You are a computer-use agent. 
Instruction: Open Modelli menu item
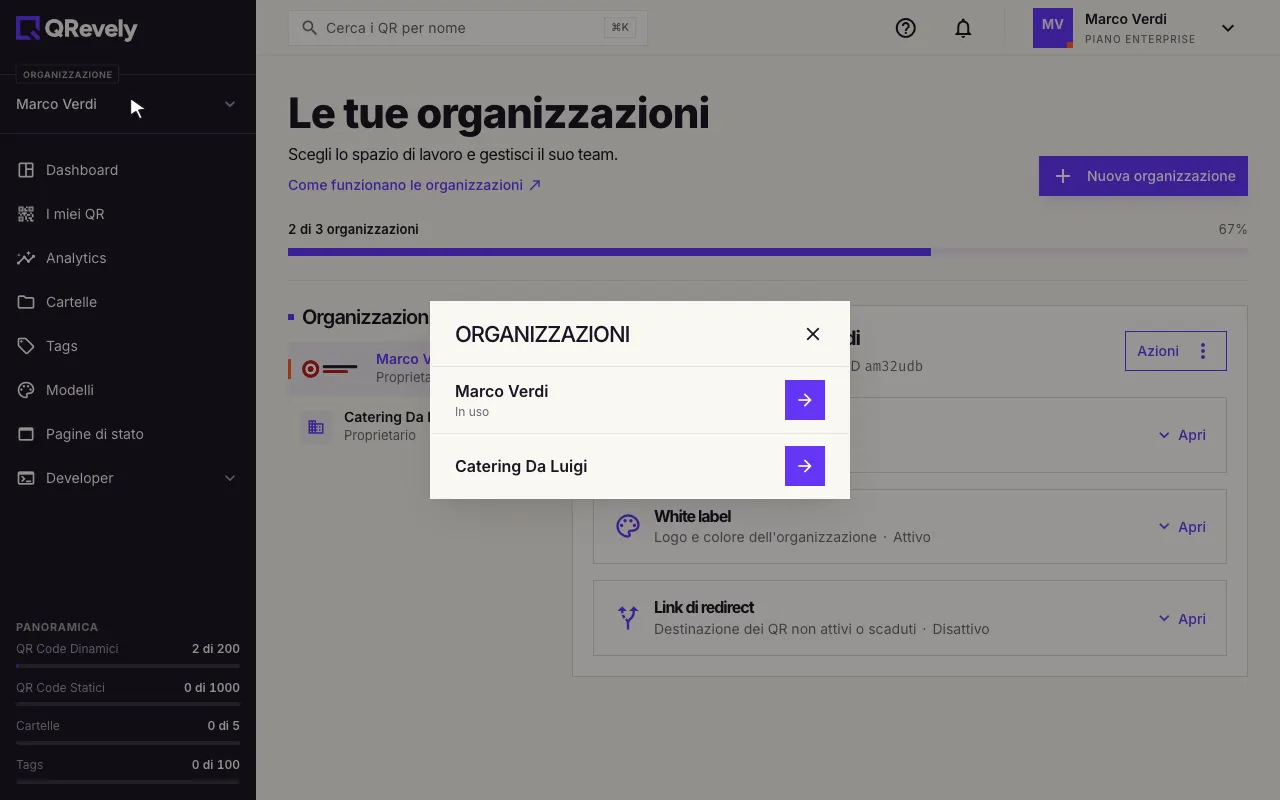tap(128, 390)
